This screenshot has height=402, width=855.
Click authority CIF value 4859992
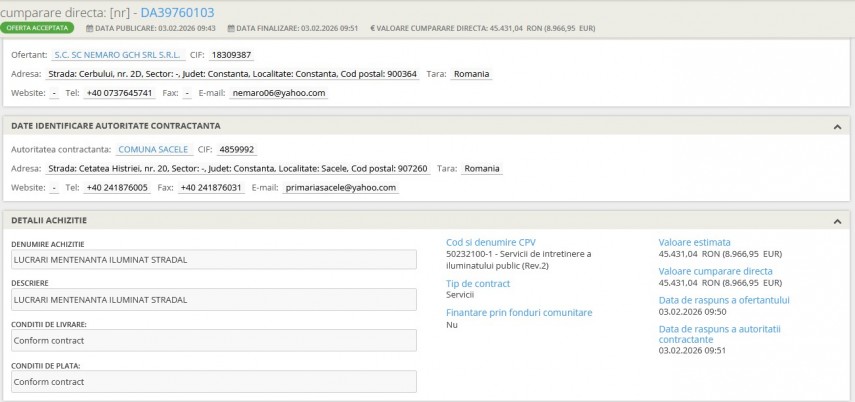click(x=237, y=149)
